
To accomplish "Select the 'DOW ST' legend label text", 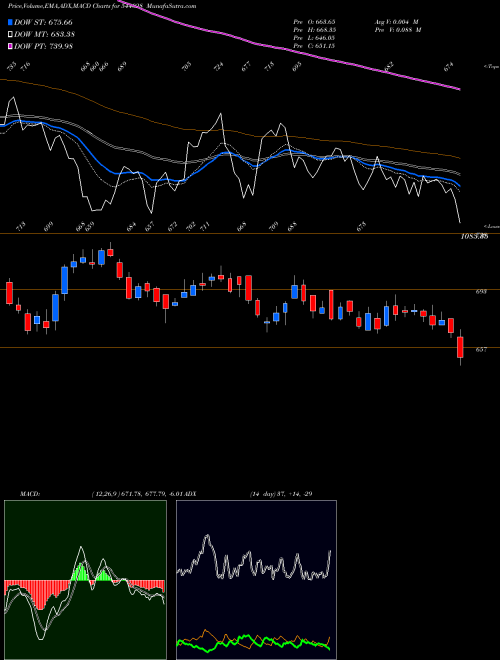I will coord(43,22).
